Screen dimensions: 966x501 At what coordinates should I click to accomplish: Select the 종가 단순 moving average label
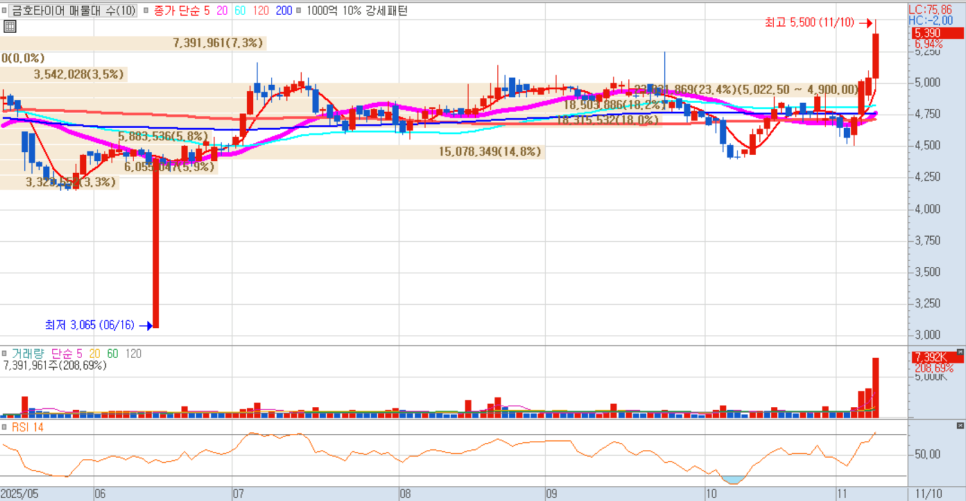176,10
